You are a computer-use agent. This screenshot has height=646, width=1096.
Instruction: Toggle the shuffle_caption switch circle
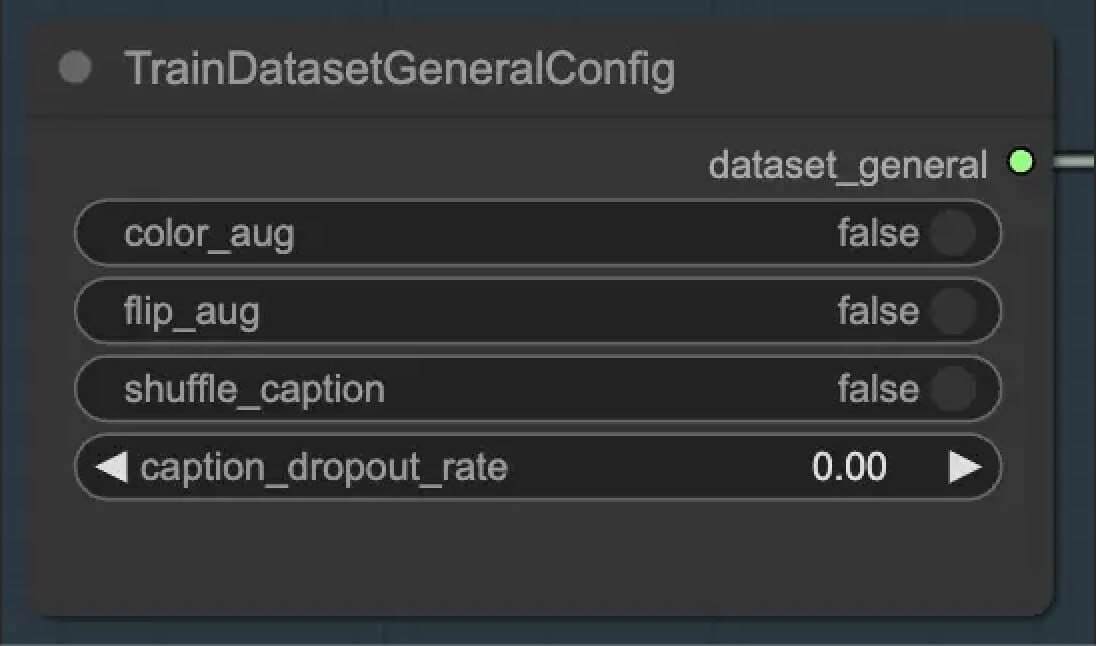coord(952,389)
